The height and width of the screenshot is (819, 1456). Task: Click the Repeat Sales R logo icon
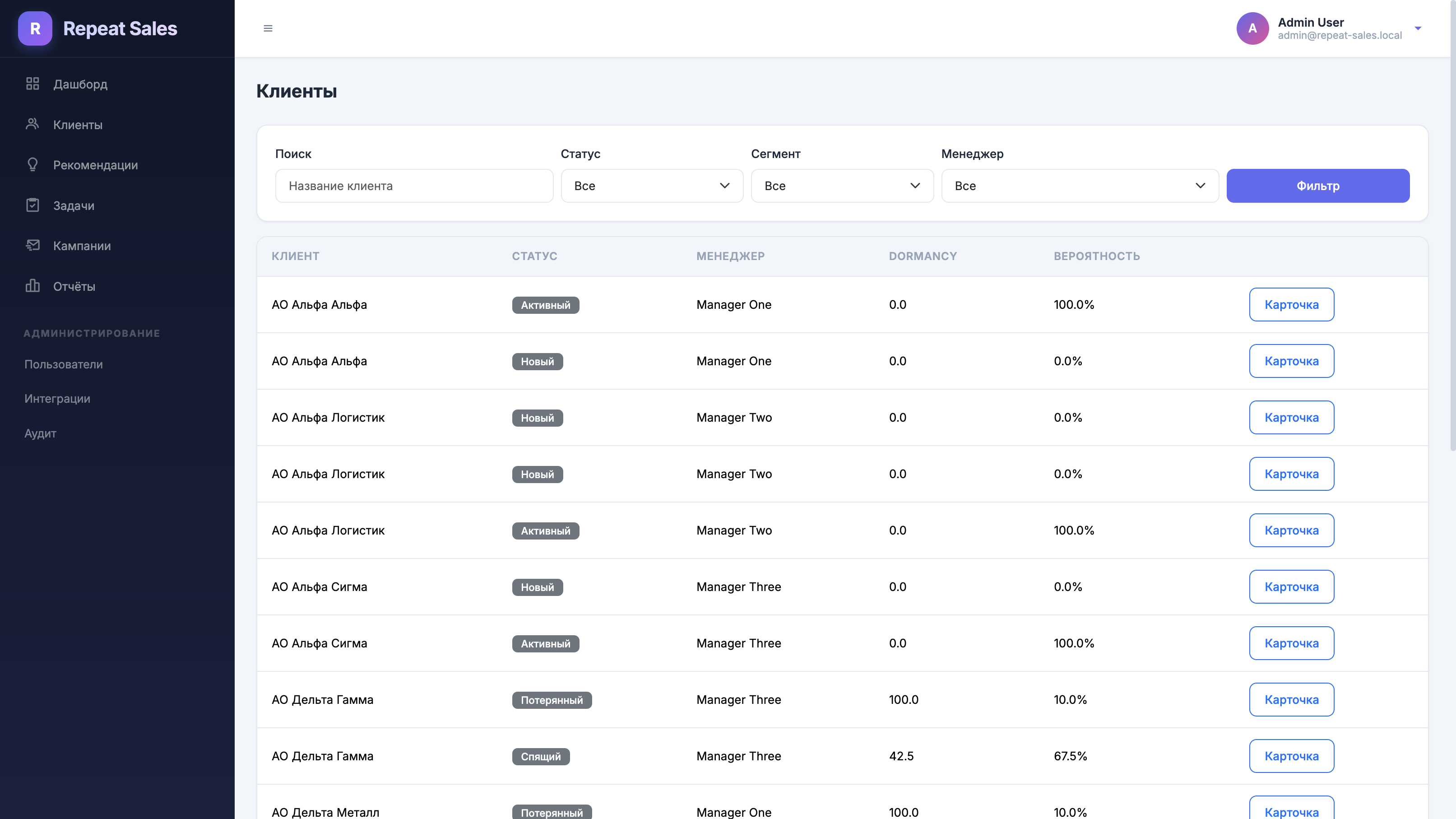tap(35, 28)
